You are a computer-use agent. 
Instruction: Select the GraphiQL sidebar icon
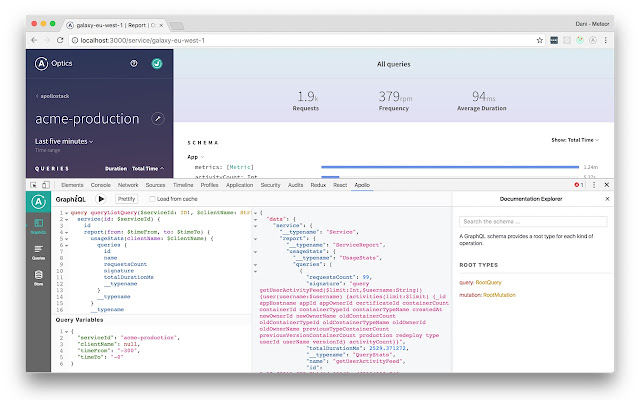tap(38, 226)
